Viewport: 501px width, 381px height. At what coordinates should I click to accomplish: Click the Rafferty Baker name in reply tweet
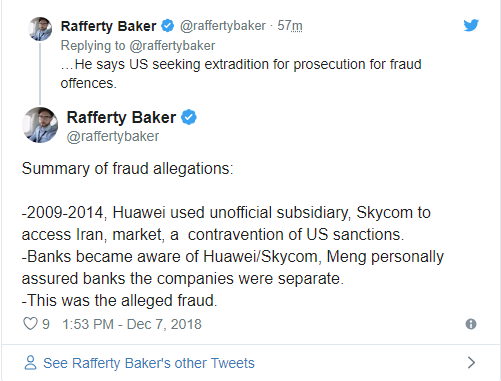(x=108, y=26)
